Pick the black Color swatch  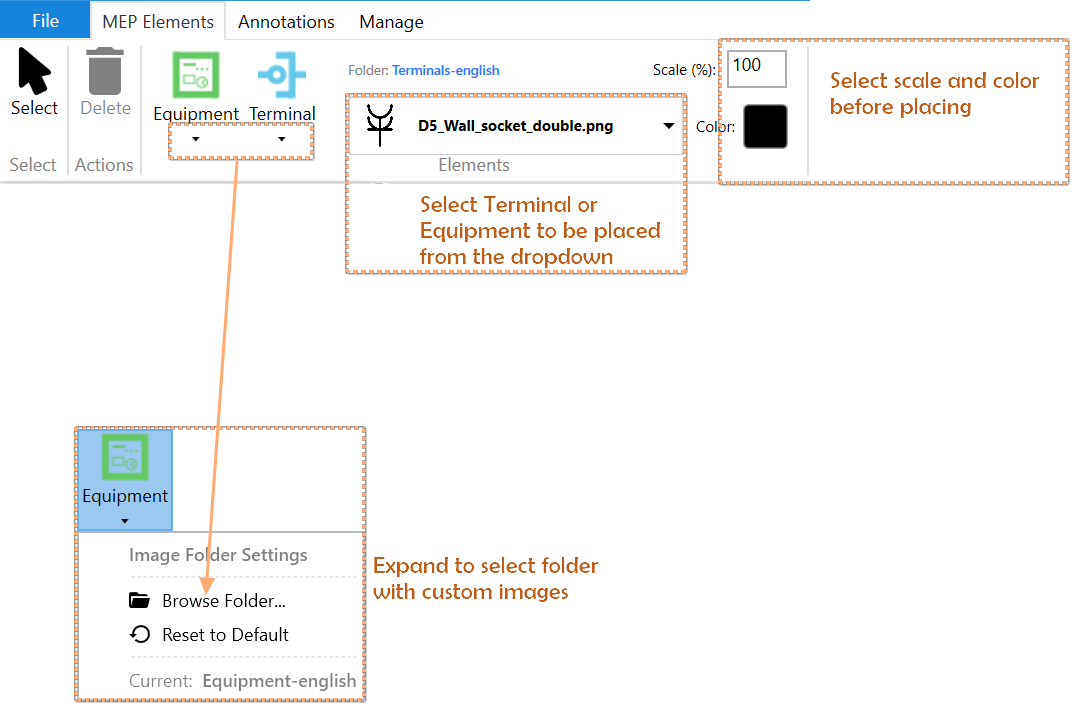[x=765, y=127]
